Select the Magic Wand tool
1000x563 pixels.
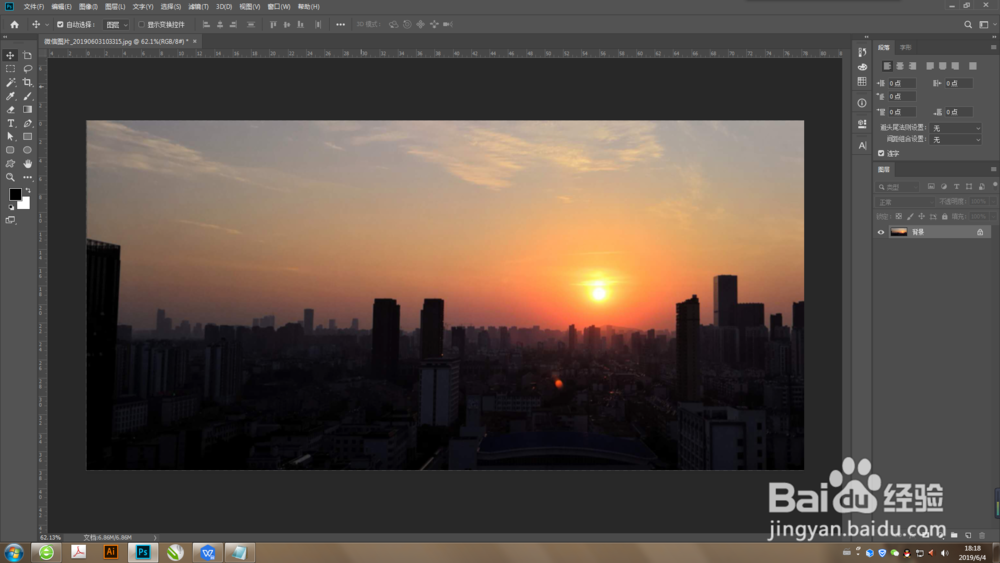coord(10,82)
